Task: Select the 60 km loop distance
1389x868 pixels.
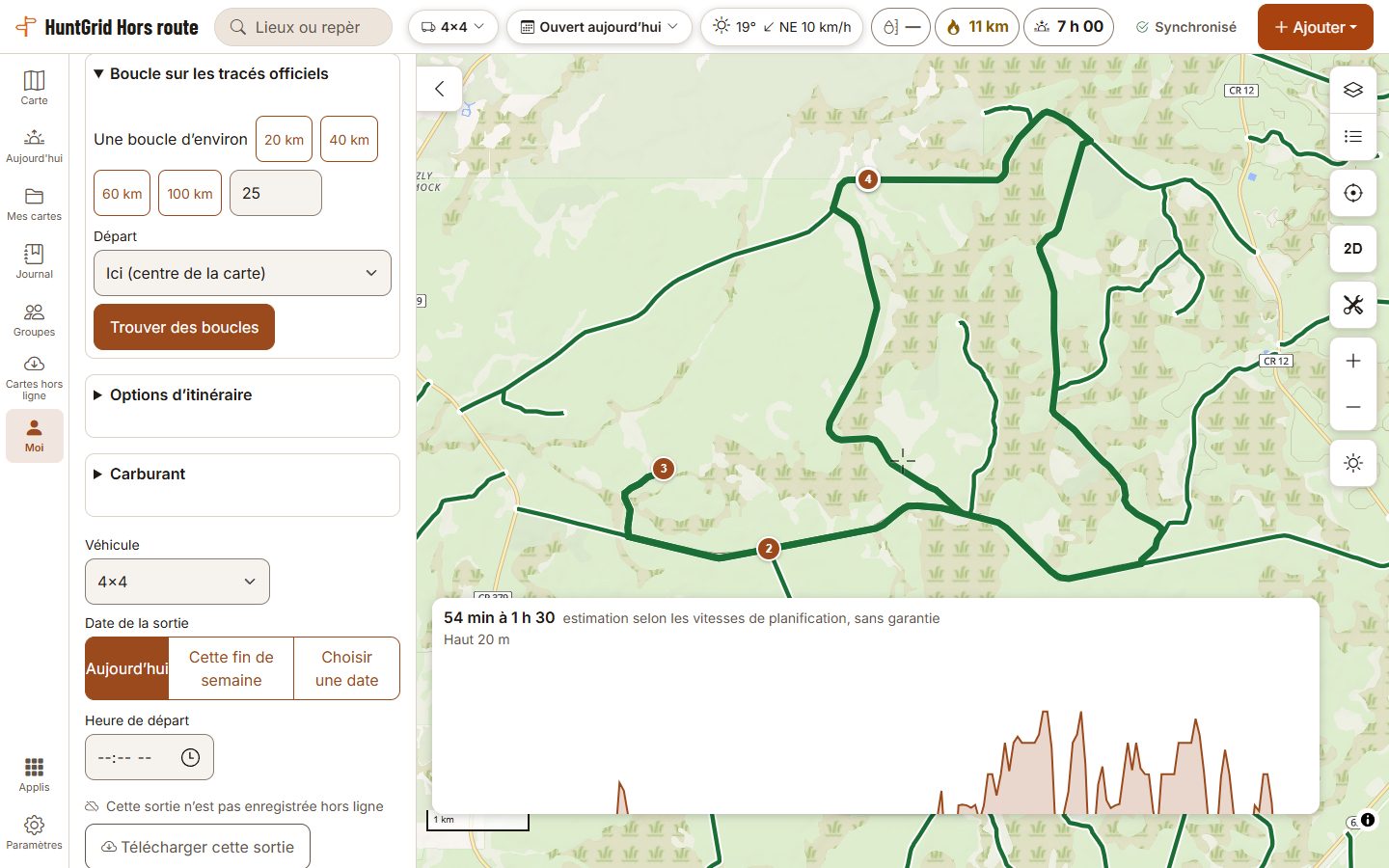Action: click(x=123, y=193)
